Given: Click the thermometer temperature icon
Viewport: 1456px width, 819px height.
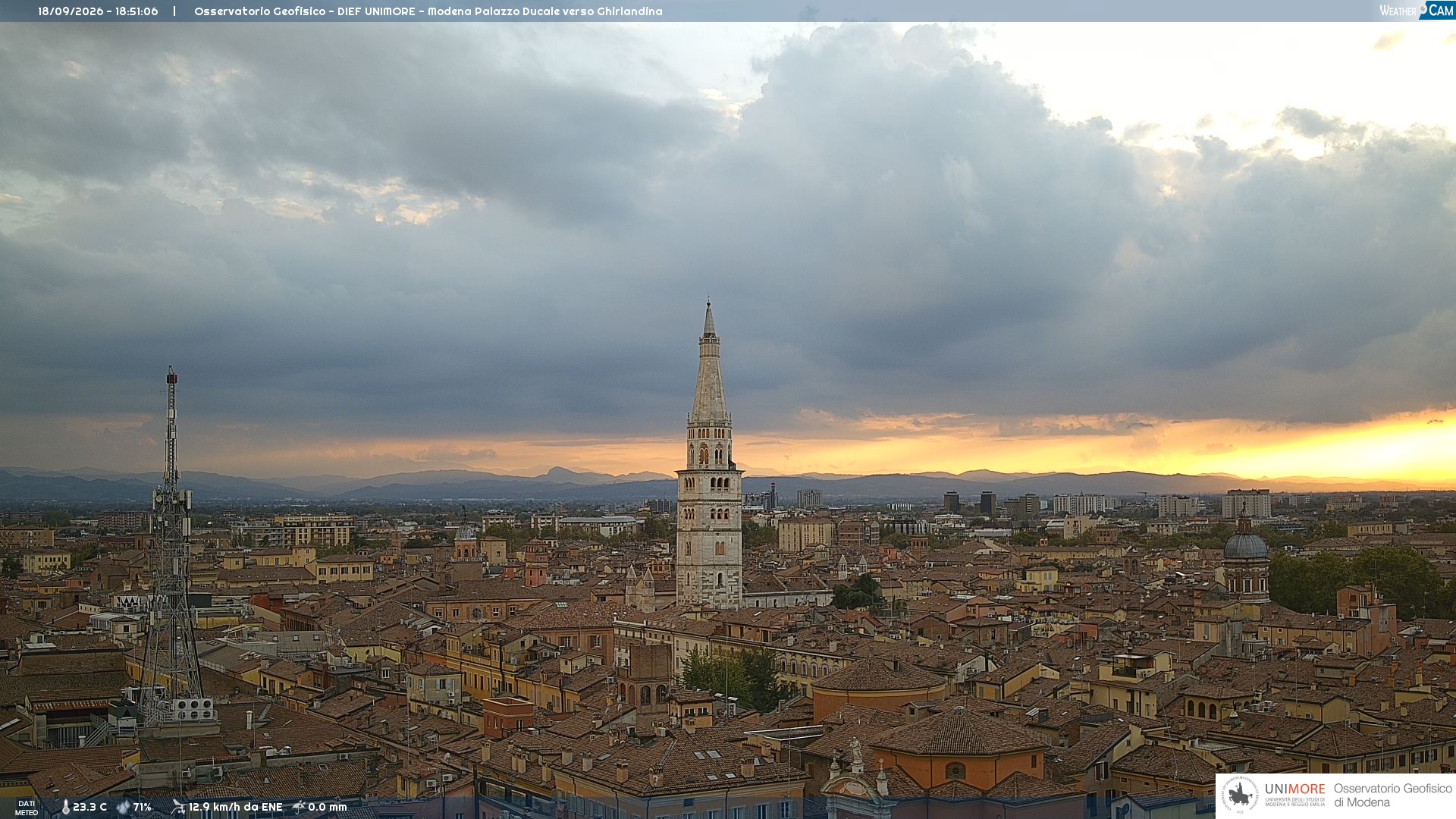Looking at the screenshot, I should click(x=65, y=807).
